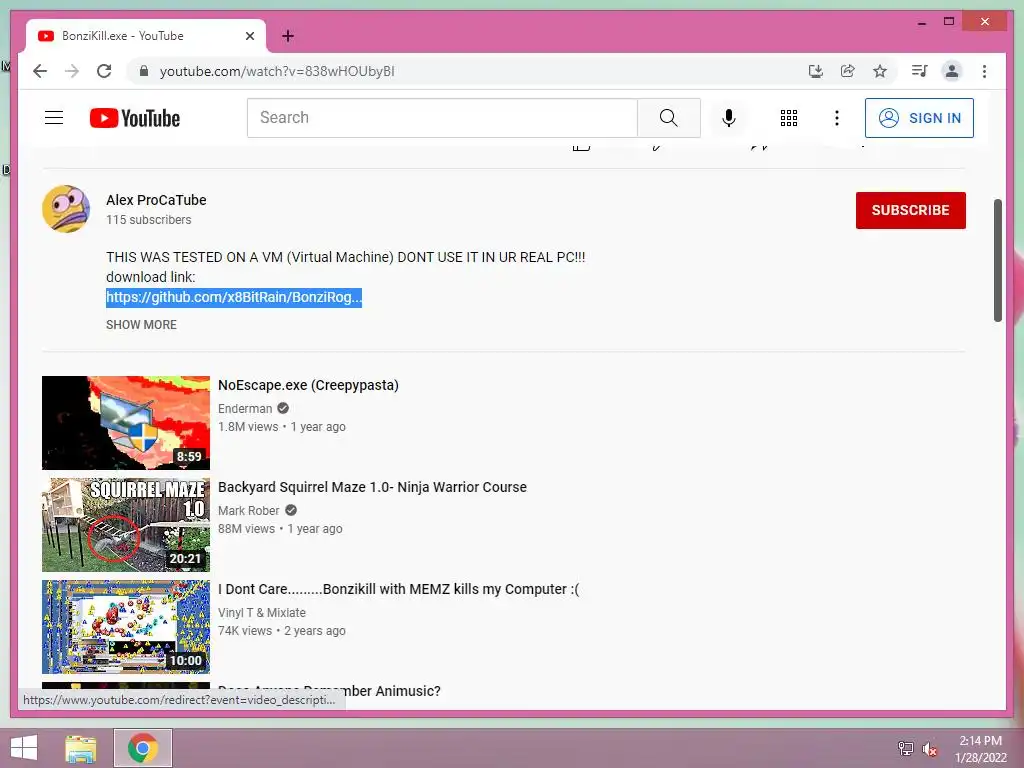Screen dimensions: 1024x768
Task: Click the address bar URL
Action: click(277, 71)
